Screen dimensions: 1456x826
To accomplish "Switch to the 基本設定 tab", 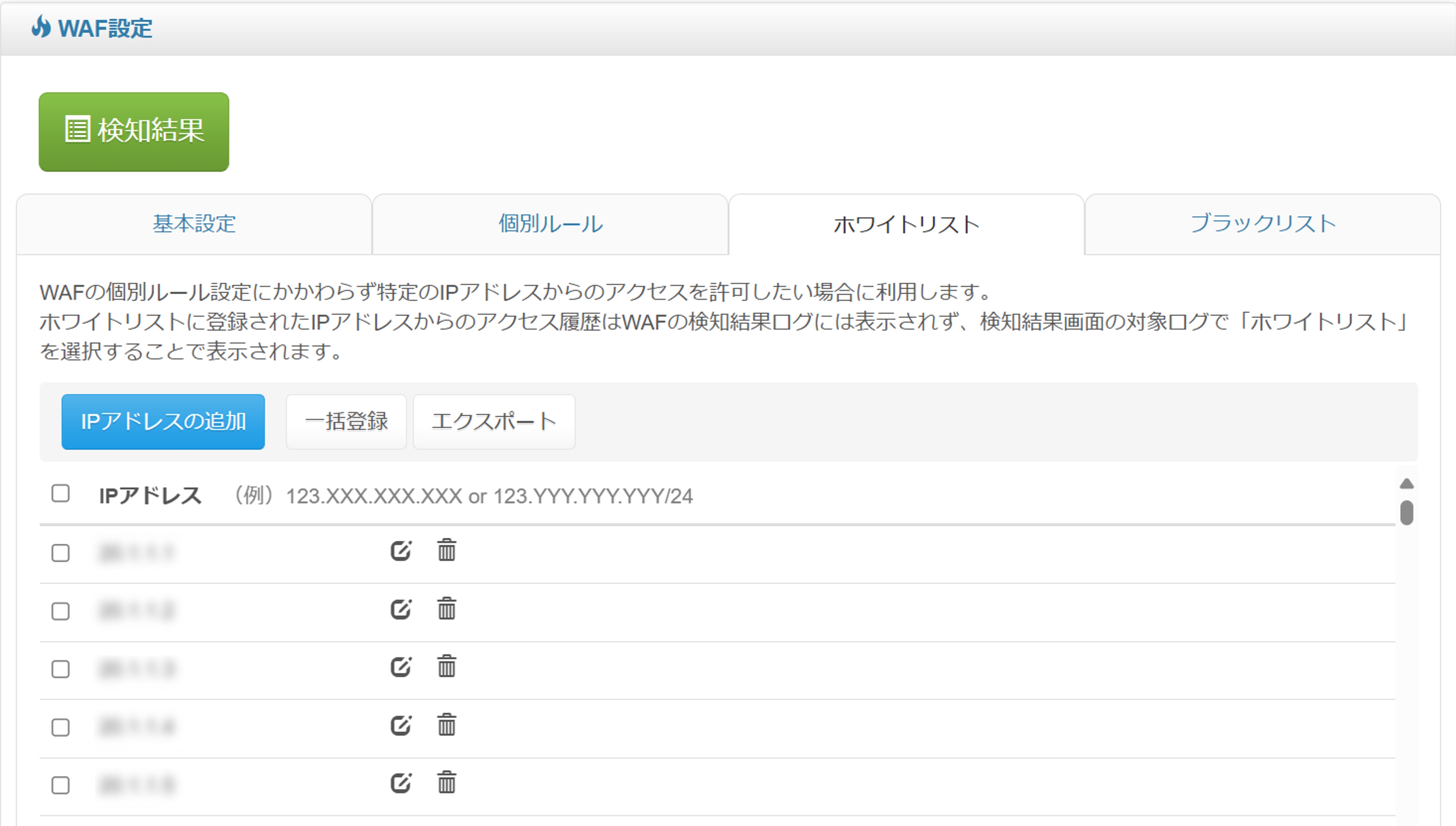I will click(194, 224).
